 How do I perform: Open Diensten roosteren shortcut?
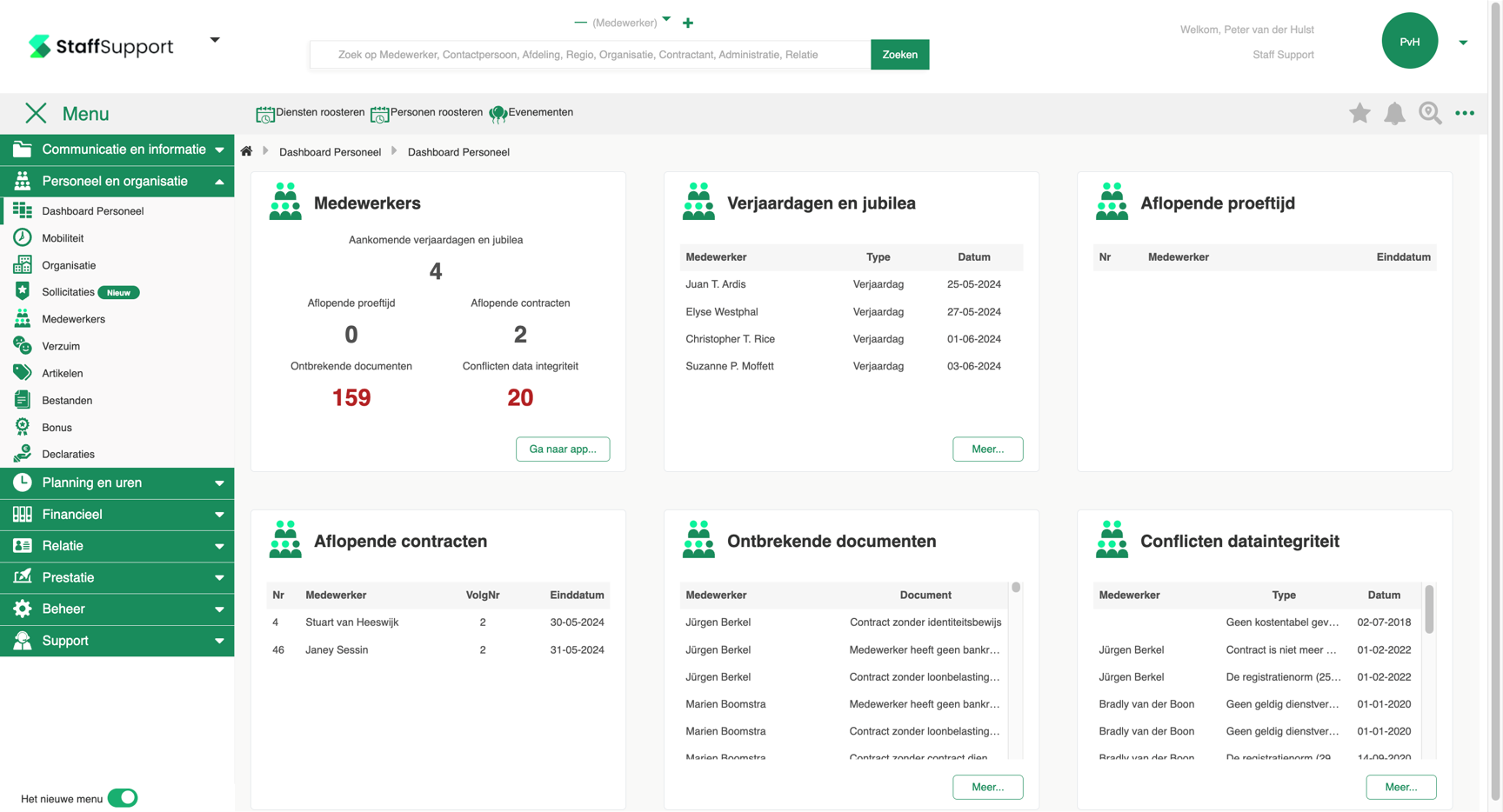311,113
